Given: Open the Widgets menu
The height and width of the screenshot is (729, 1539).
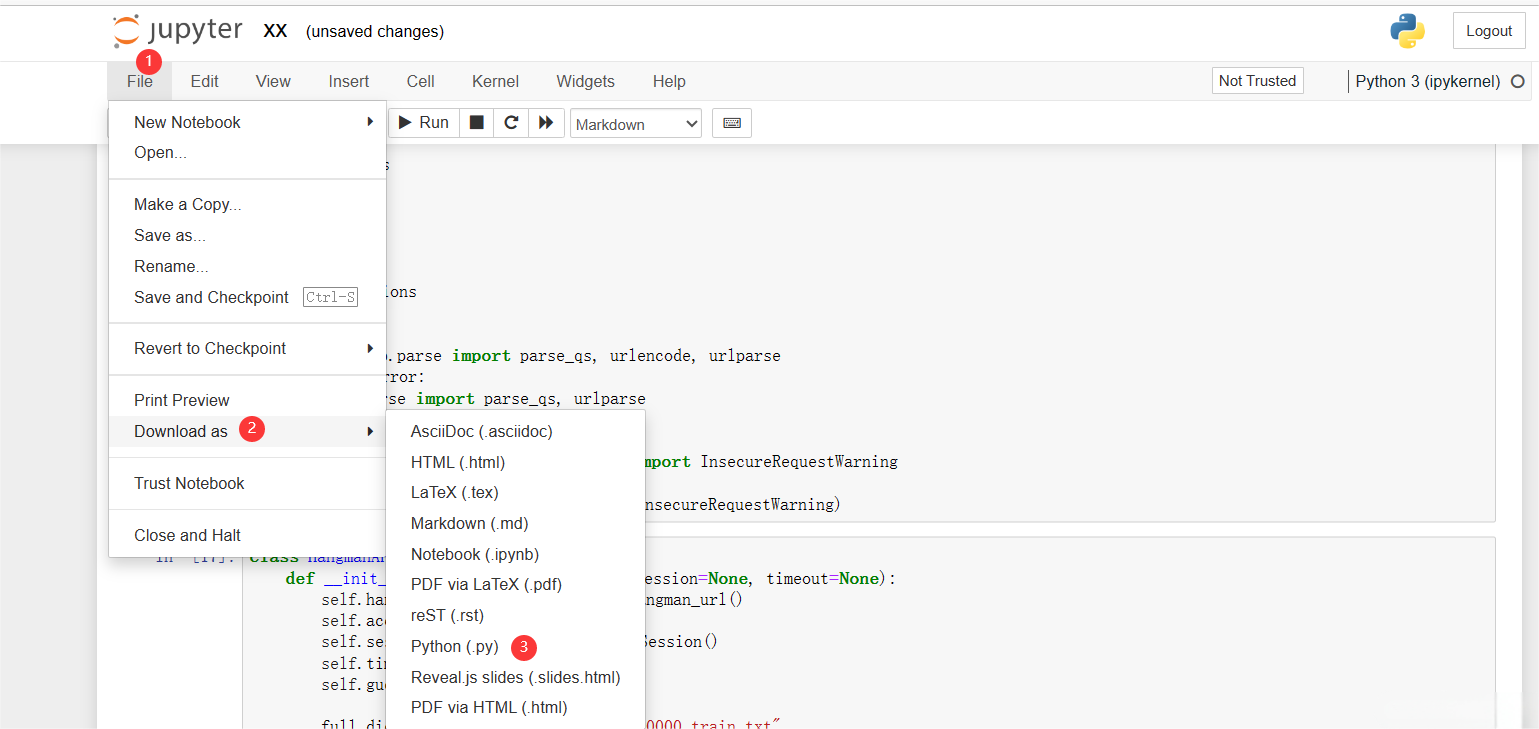Looking at the screenshot, I should tap(586, 81).
